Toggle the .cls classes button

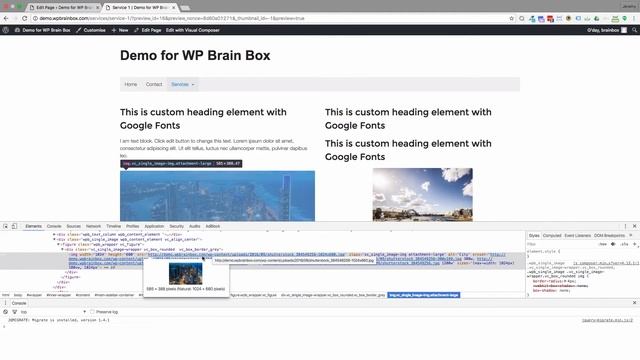tap(624, 244)
